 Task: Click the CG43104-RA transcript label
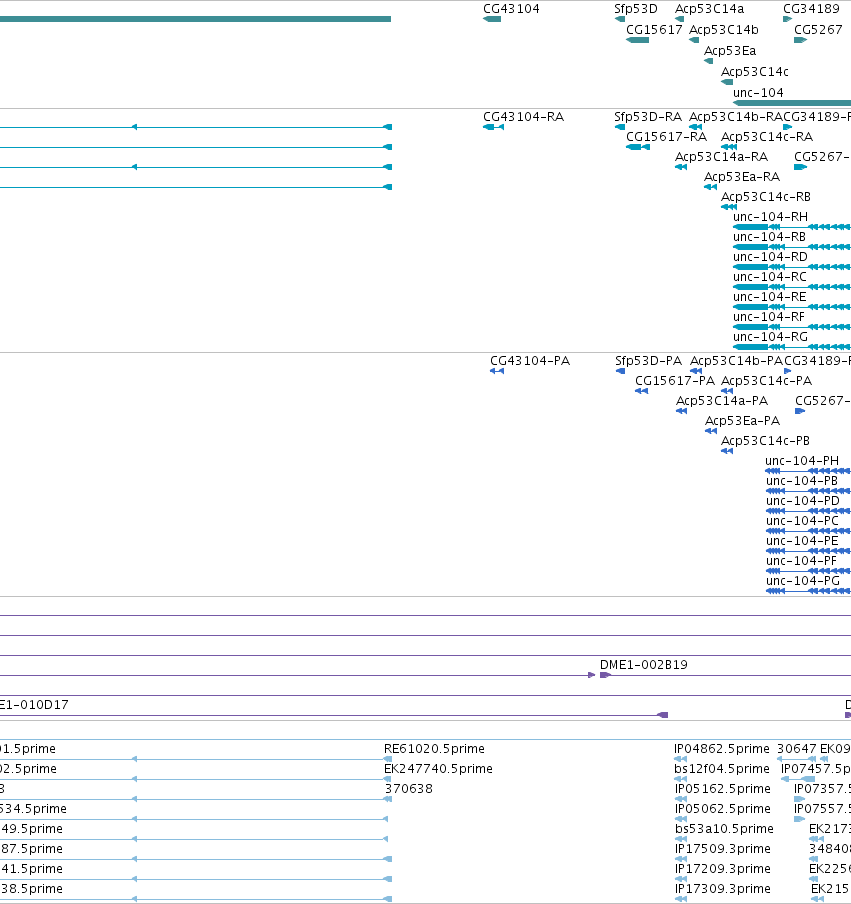[x=523, y=116]
